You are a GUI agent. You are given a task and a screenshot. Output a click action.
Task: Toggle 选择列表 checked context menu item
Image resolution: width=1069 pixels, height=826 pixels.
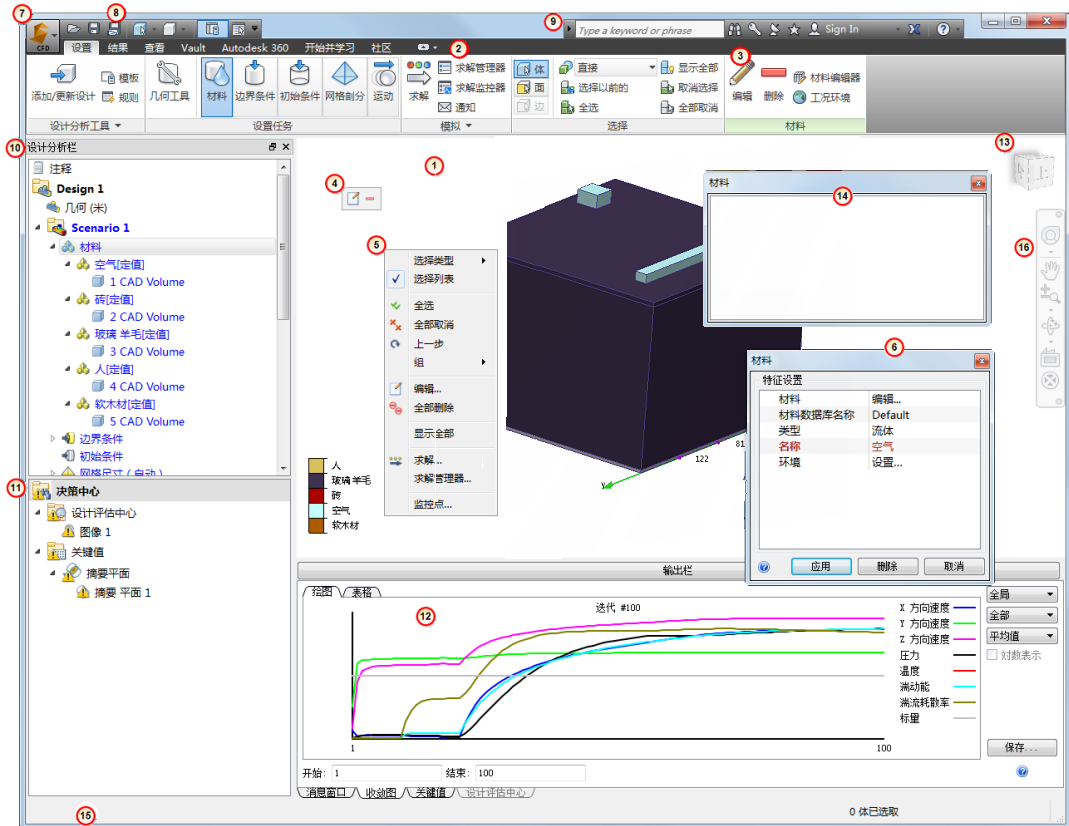click(441, 279)
